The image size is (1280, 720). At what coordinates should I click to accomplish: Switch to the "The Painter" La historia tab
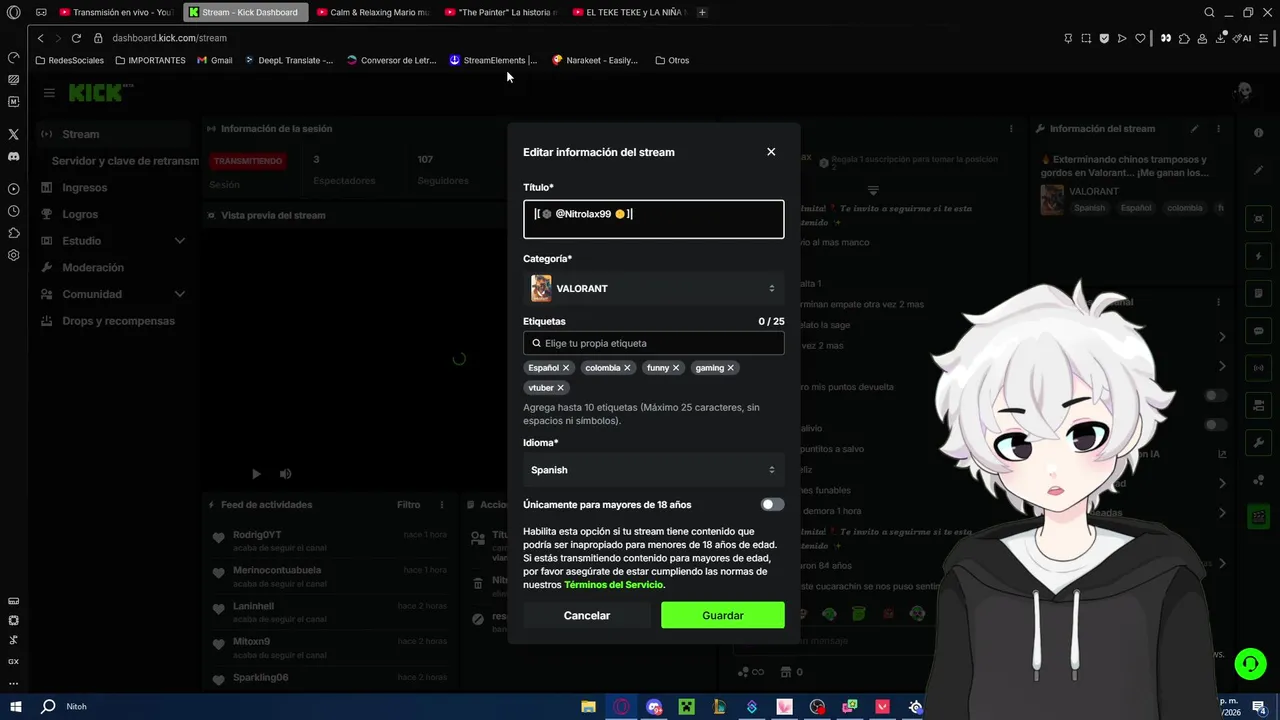click(x=501, y=12)
